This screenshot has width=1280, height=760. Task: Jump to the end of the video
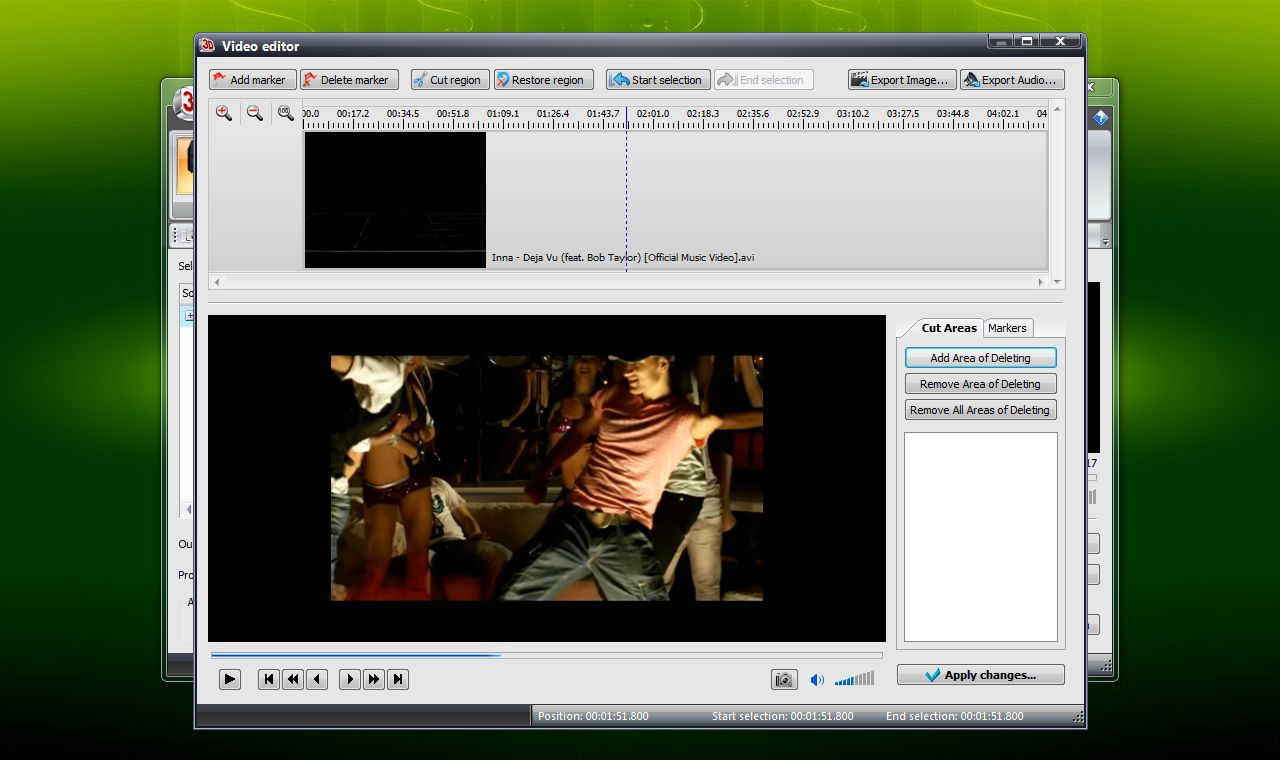(x=398, y=679)
